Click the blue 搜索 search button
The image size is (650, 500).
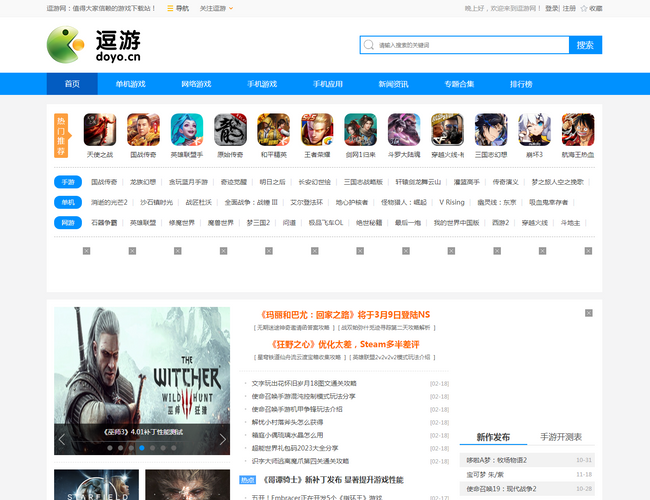pyautogui.click(x=585, y=45)
